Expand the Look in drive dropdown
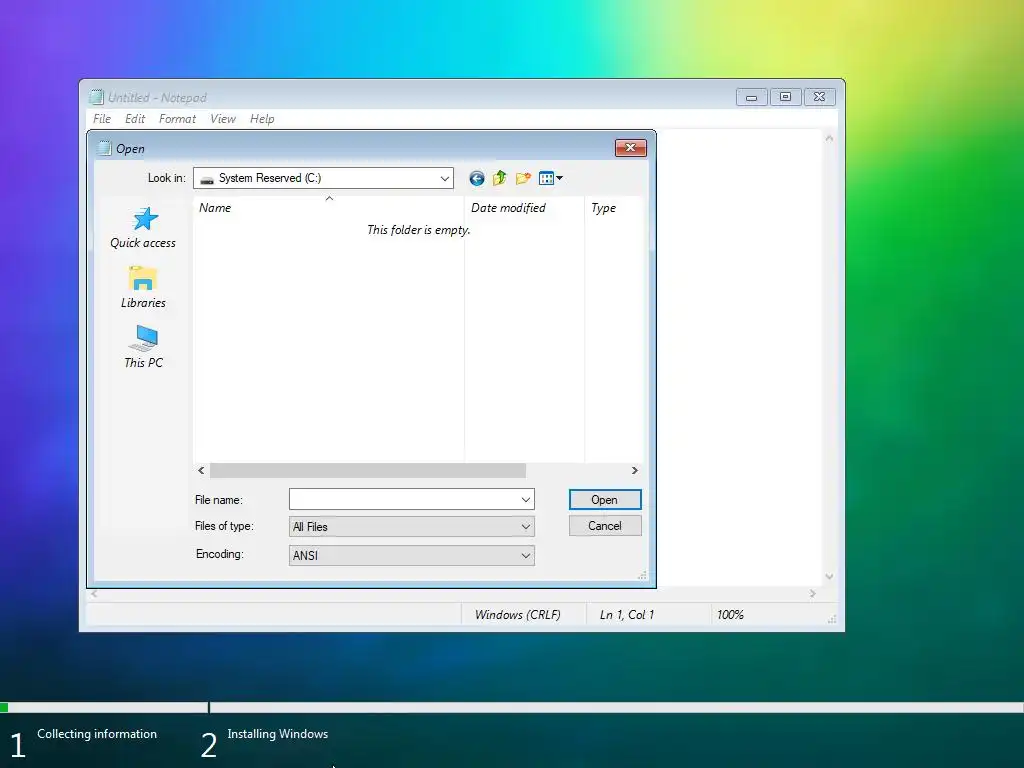Viewport: 1024px width, 768px height. 445,178
